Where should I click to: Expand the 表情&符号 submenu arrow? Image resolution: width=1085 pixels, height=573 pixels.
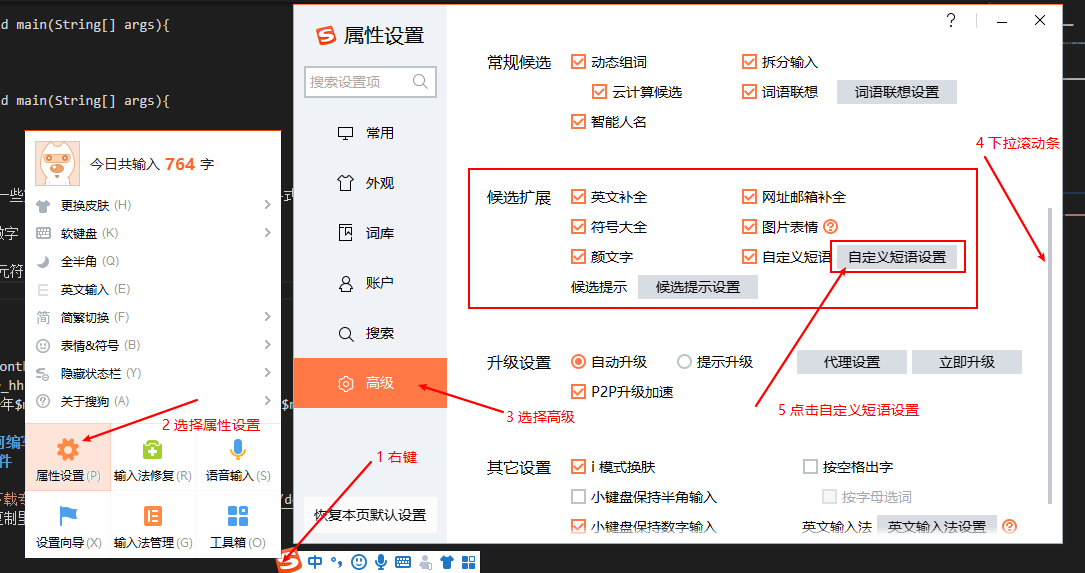268,345
